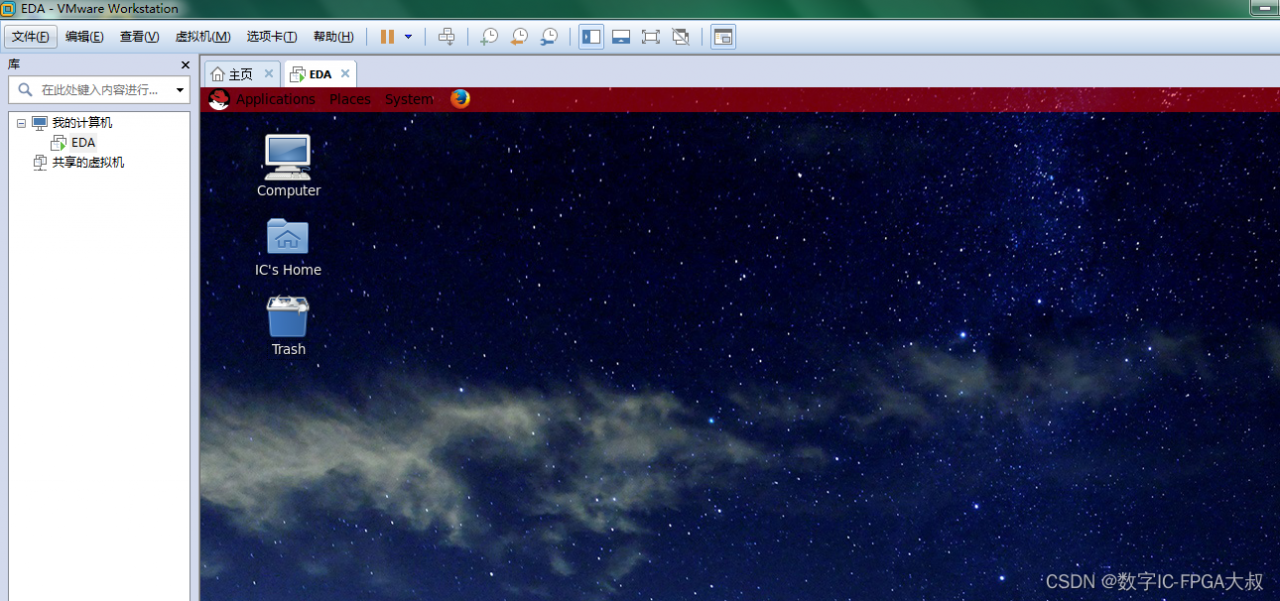1280x601 pixels.
Task: Click the VMware title bar app icon
Action: pos(8,9)
